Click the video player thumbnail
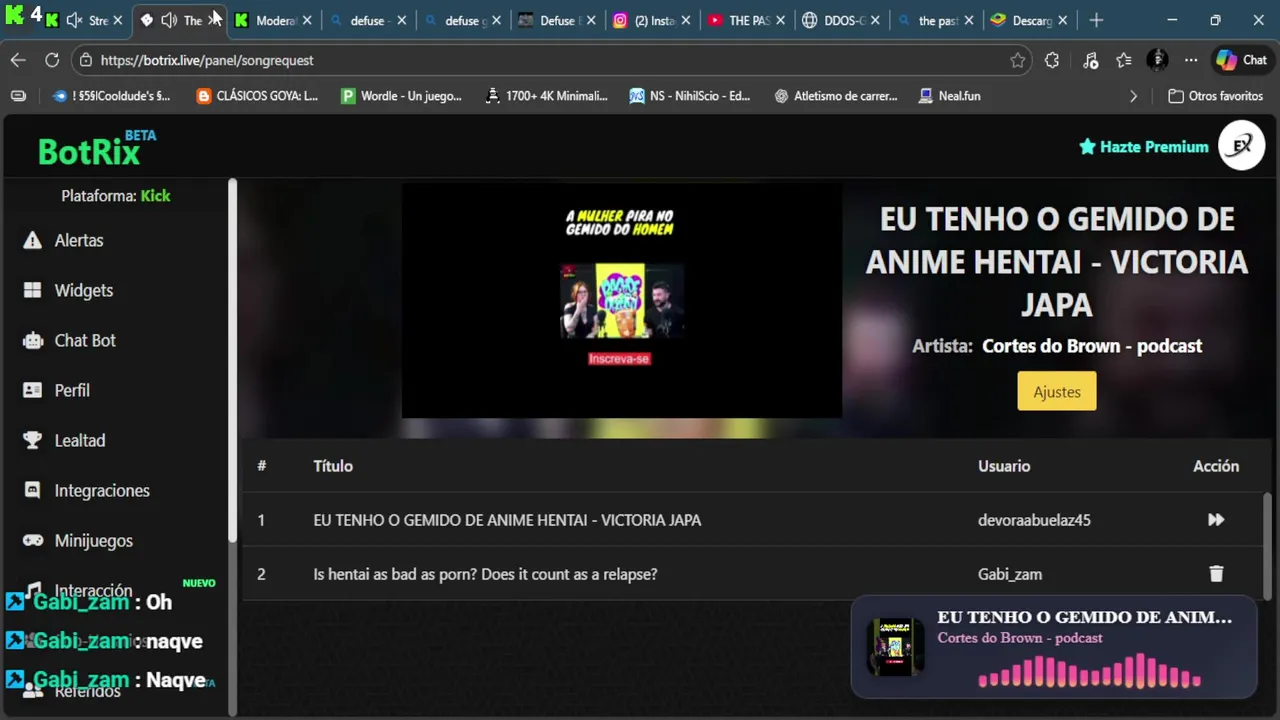Screen dimensions: 1280x720 pyautogui.click(x=621, y=300)
